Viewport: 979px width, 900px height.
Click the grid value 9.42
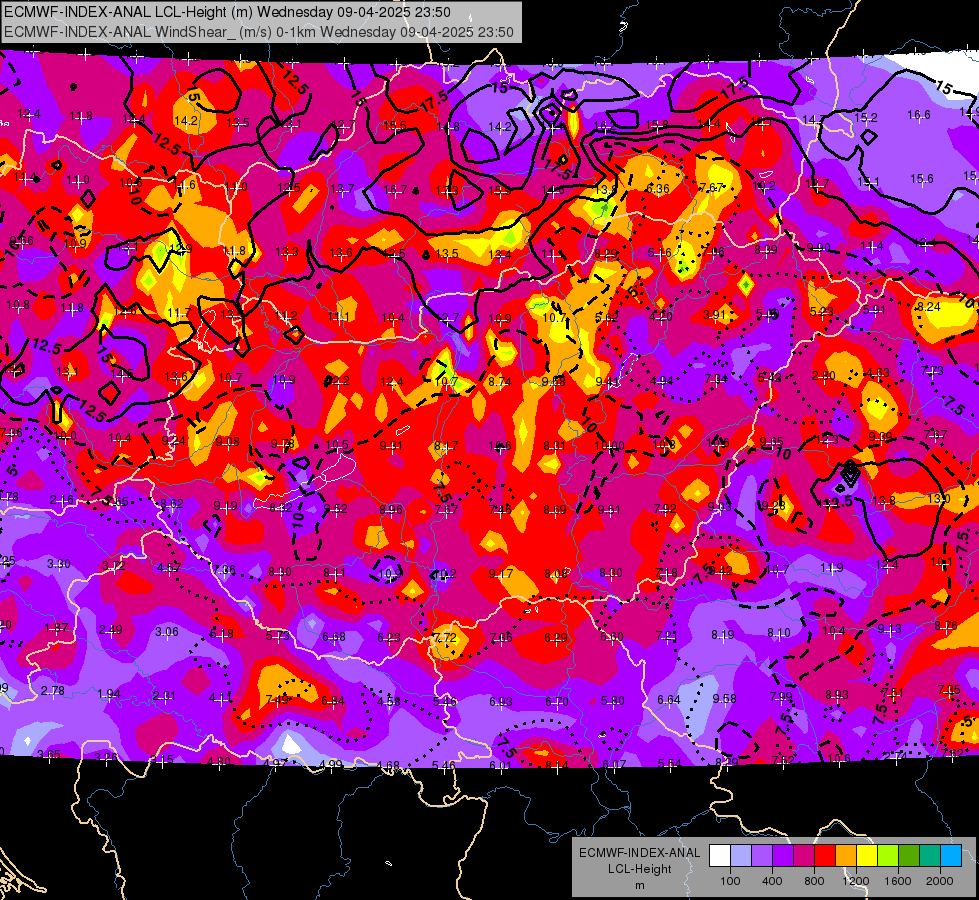(721, 570)
